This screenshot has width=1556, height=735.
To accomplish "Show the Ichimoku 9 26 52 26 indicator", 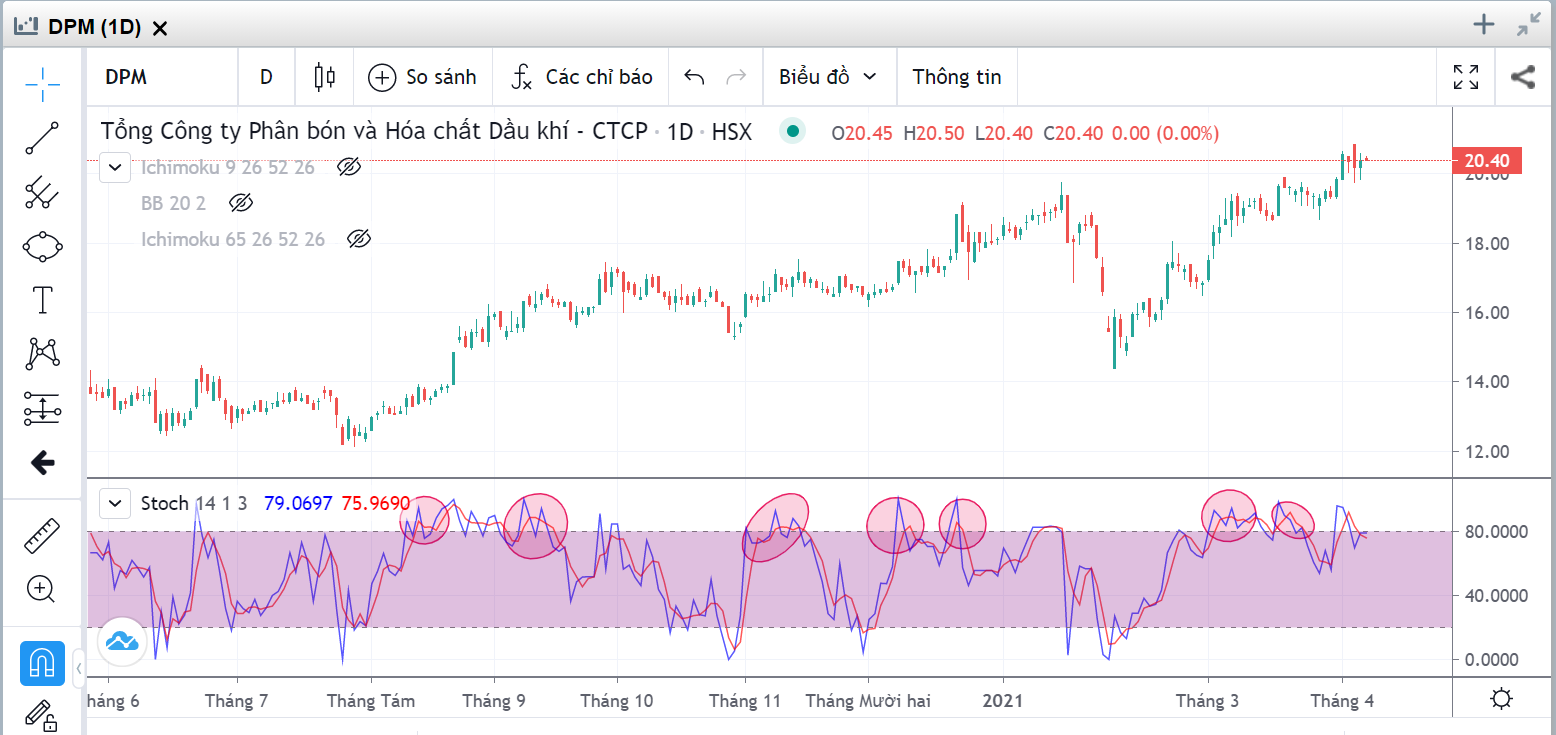I will coord(348,167).
